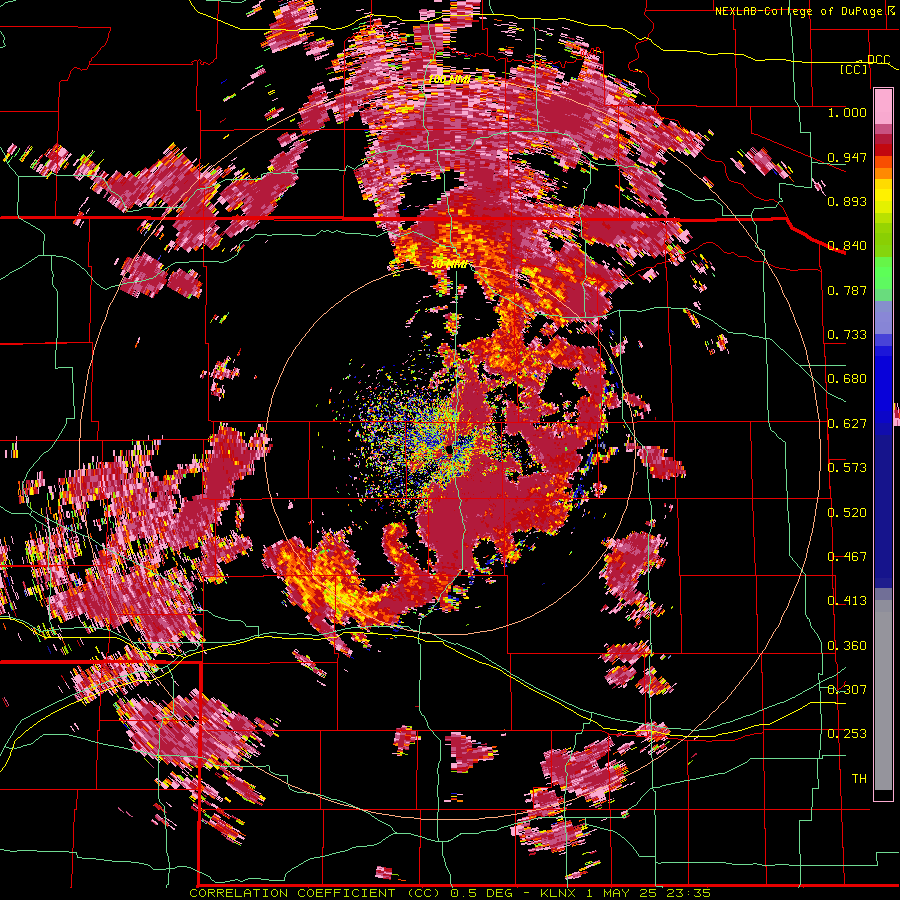Select the 0.413 scale value
The width and height of the screenshot is (900, 900).
click(847, 601)
